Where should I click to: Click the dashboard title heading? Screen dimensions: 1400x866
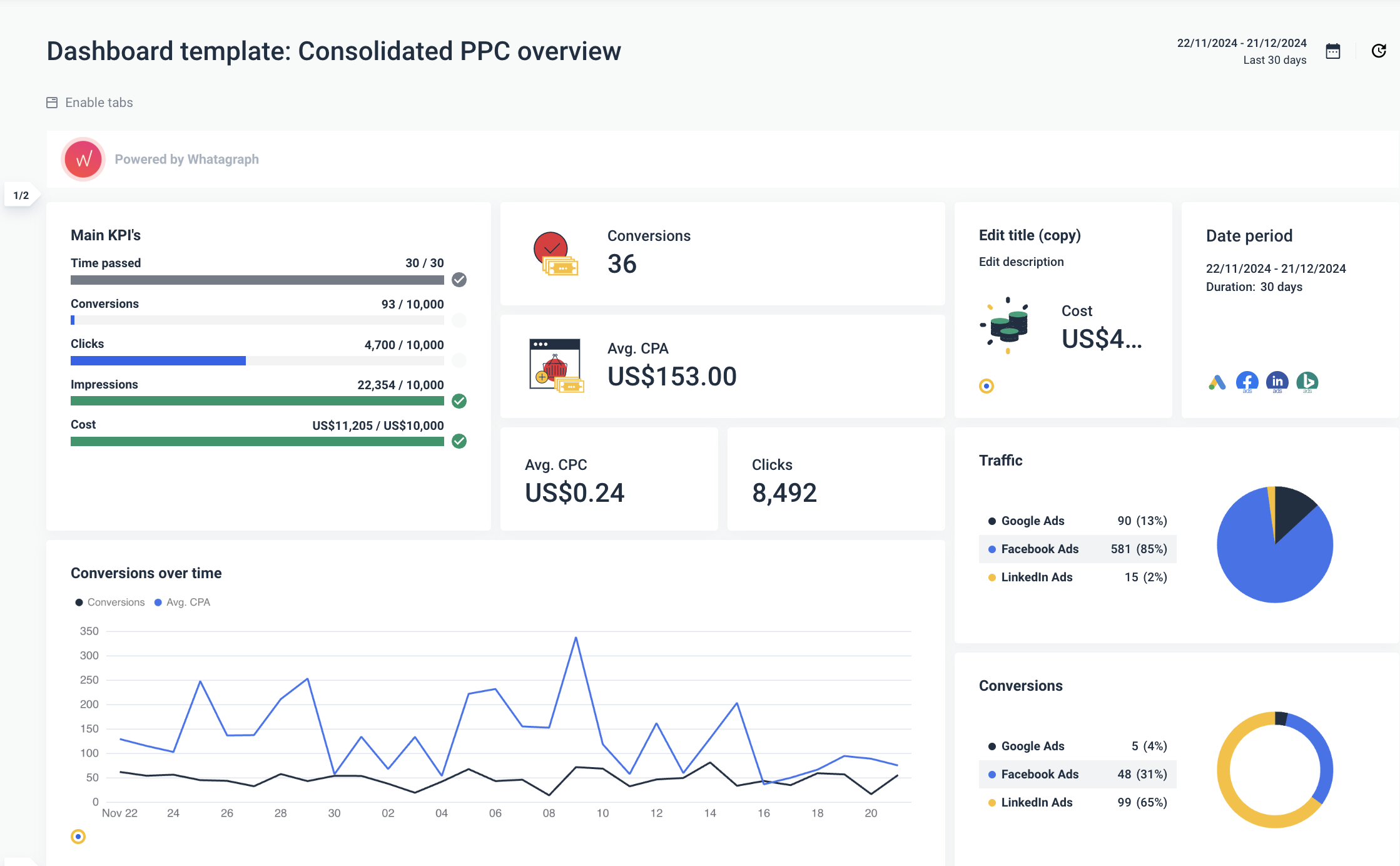[333, 51]
